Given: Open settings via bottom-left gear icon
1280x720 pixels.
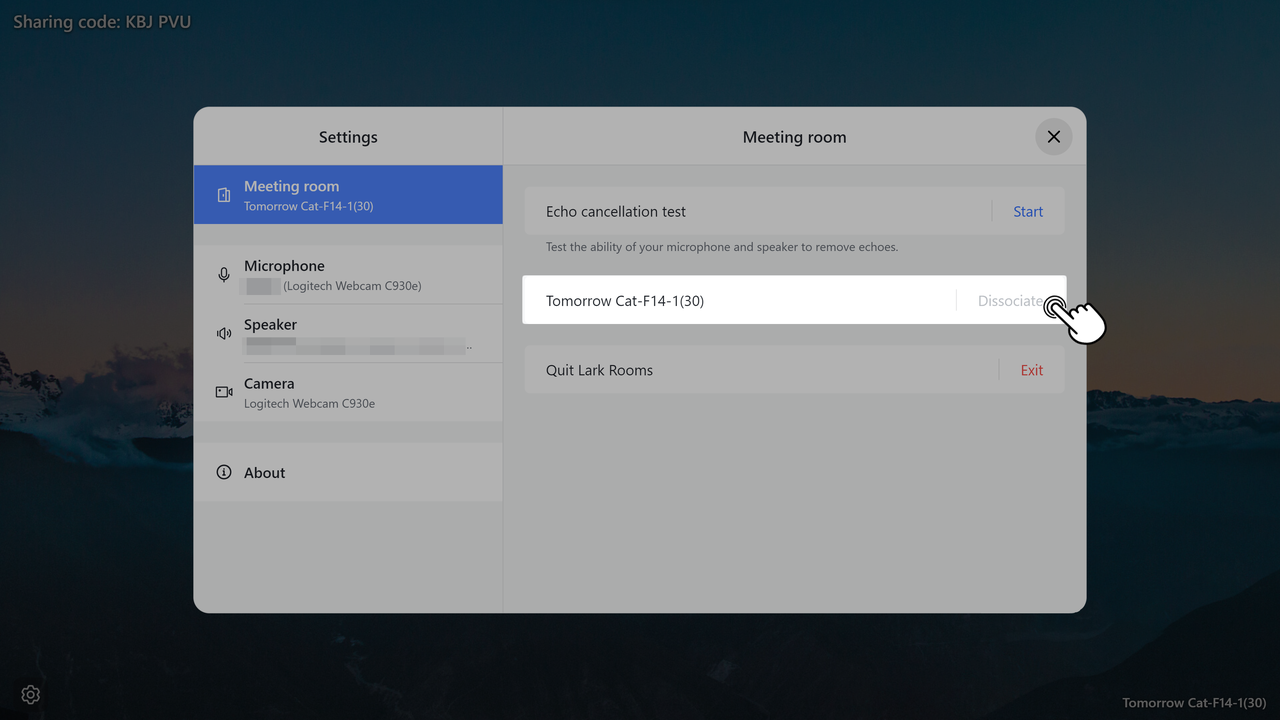Looking at the screenshot, I should [30, 694].
